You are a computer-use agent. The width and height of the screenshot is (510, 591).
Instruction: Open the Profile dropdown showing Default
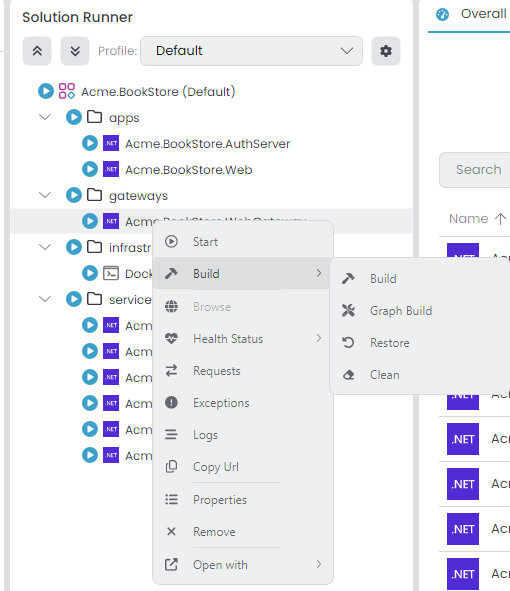251,51
